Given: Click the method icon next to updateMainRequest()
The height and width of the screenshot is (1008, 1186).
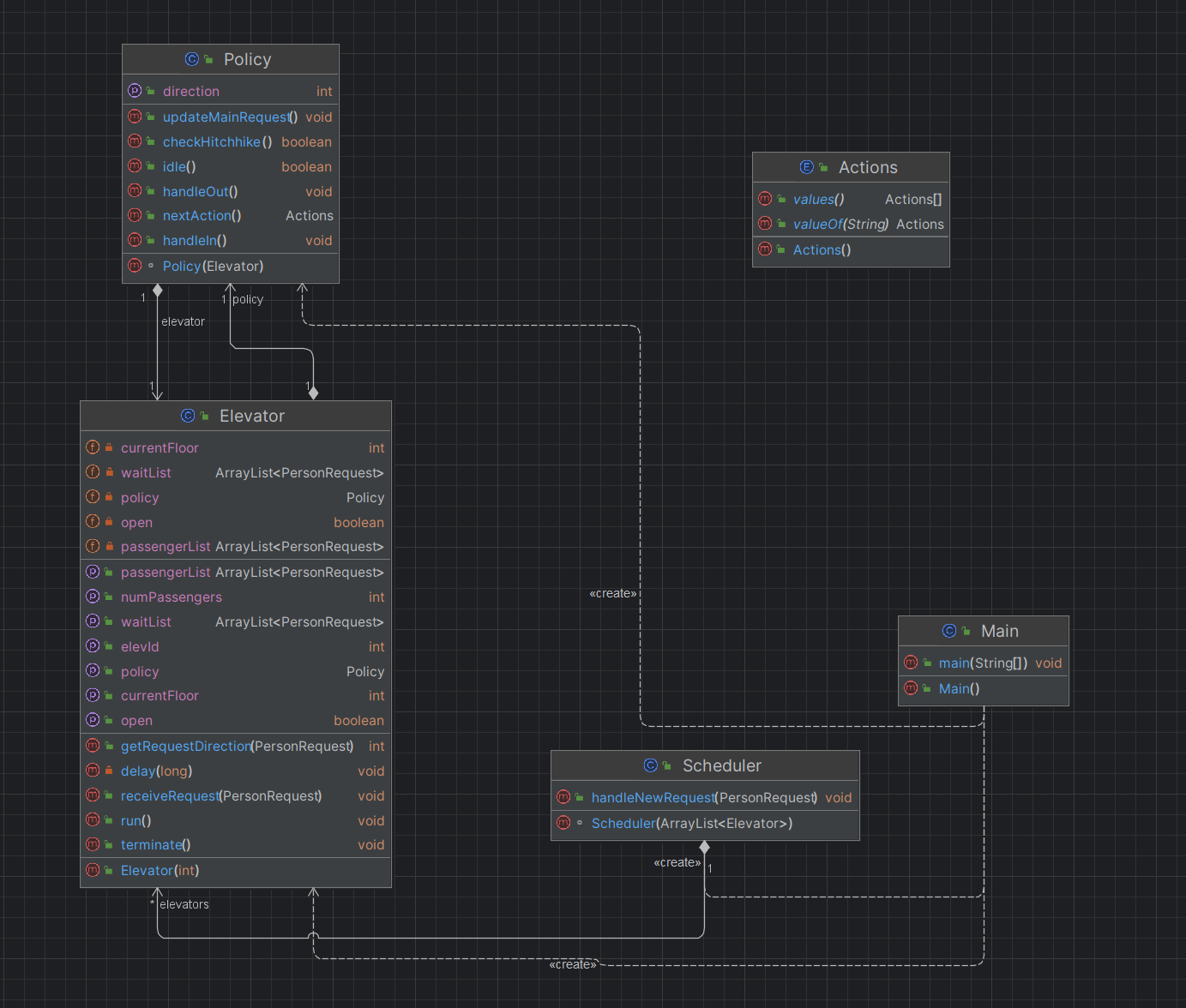Looking at the screenshot, I should [135, 117].
